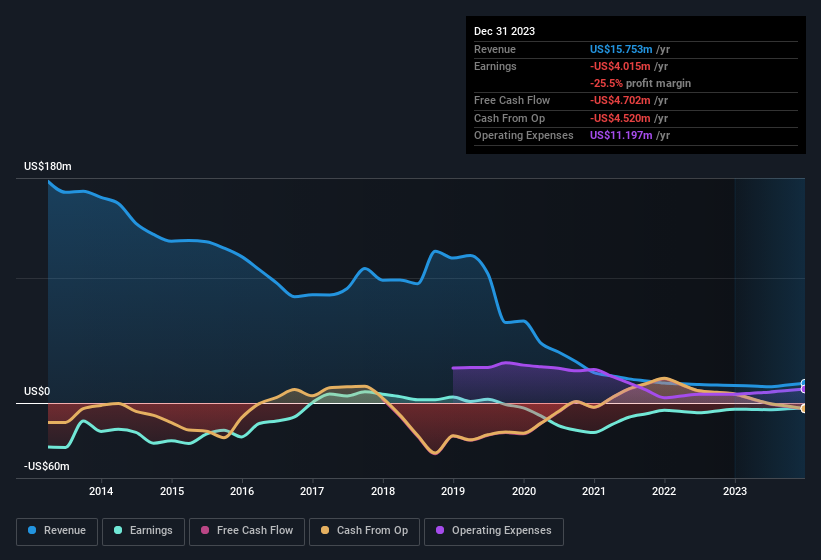821x560 pixels.
Task: Click the Free Cash Flow tooltip label
Action: click(512, 100)
